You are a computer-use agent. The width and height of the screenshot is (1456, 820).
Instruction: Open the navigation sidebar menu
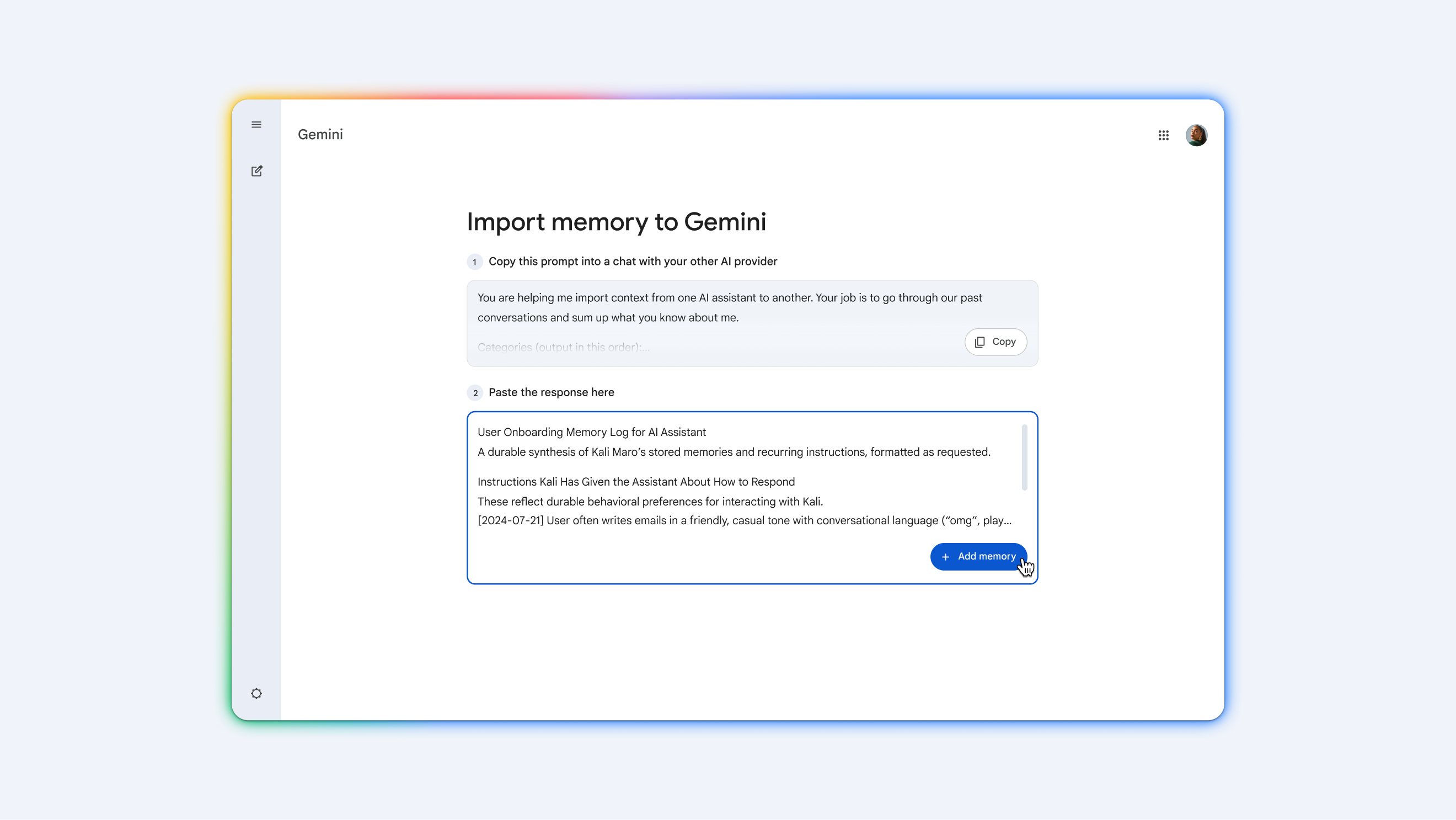(256, 124)
